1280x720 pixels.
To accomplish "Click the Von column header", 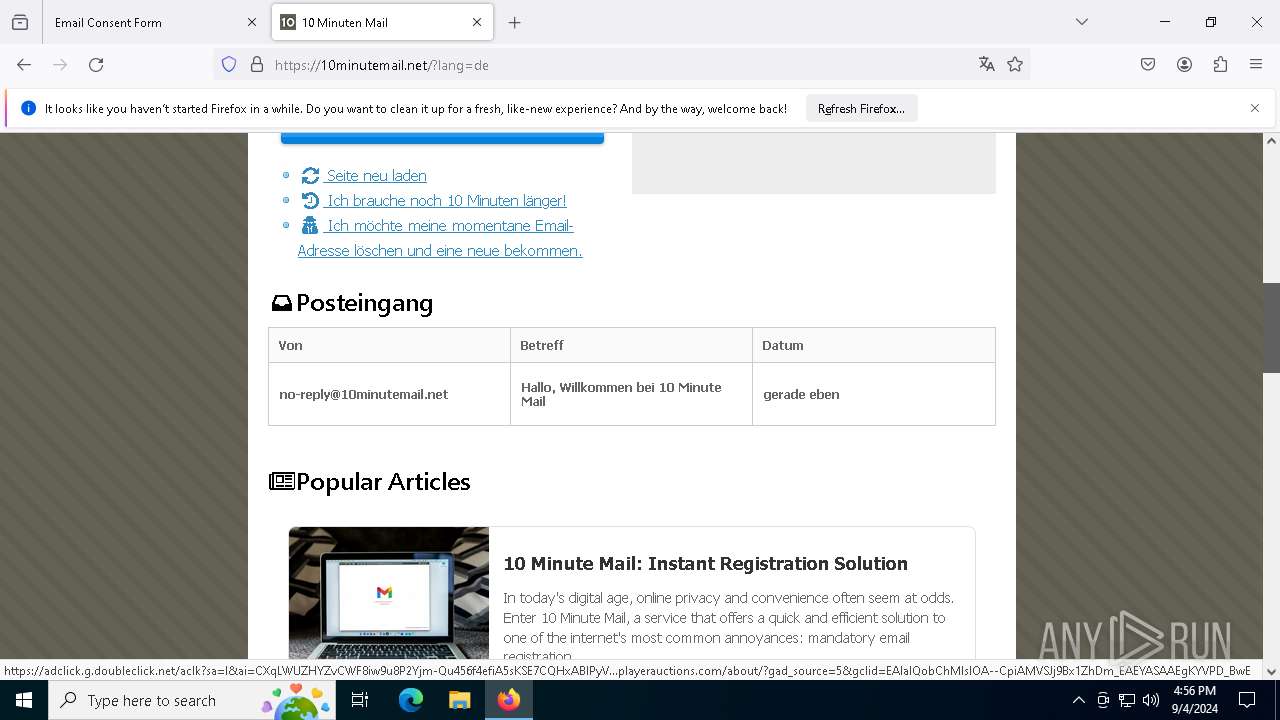I will (389, 345).
